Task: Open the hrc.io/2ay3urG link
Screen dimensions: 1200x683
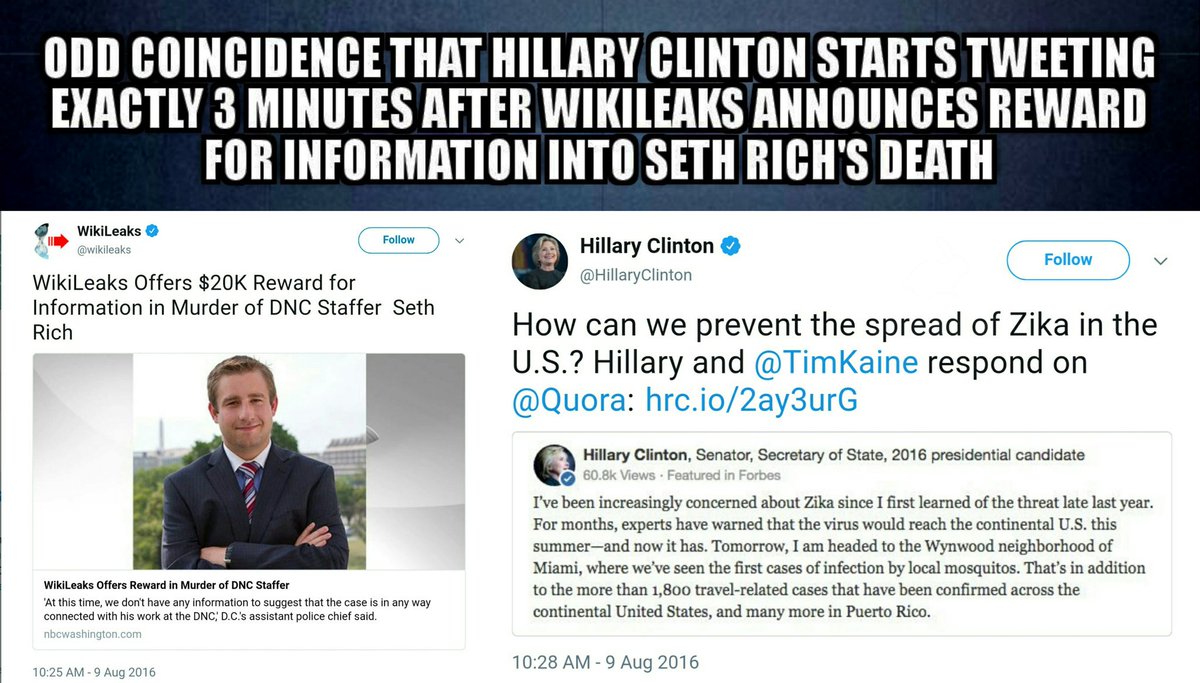Action: [751, 400]
